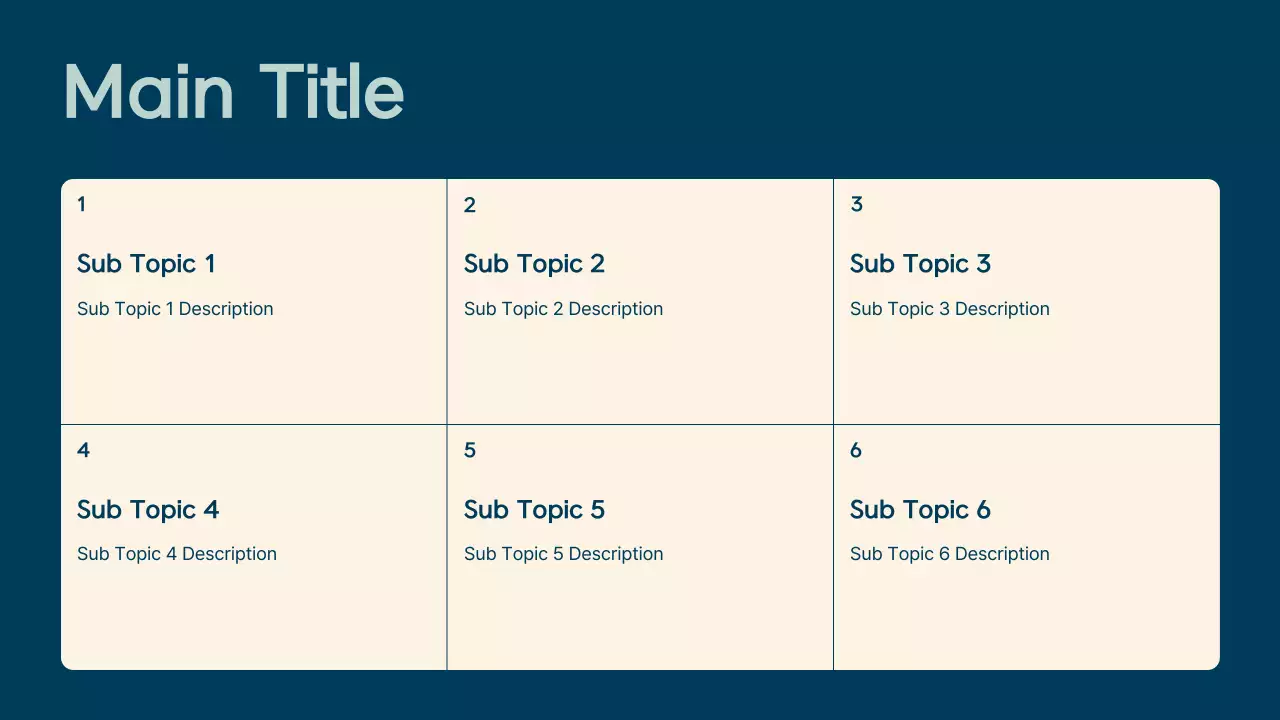Select the number 4 cell label
Viewport: 1280px width, 720px height.
[83, 450]
